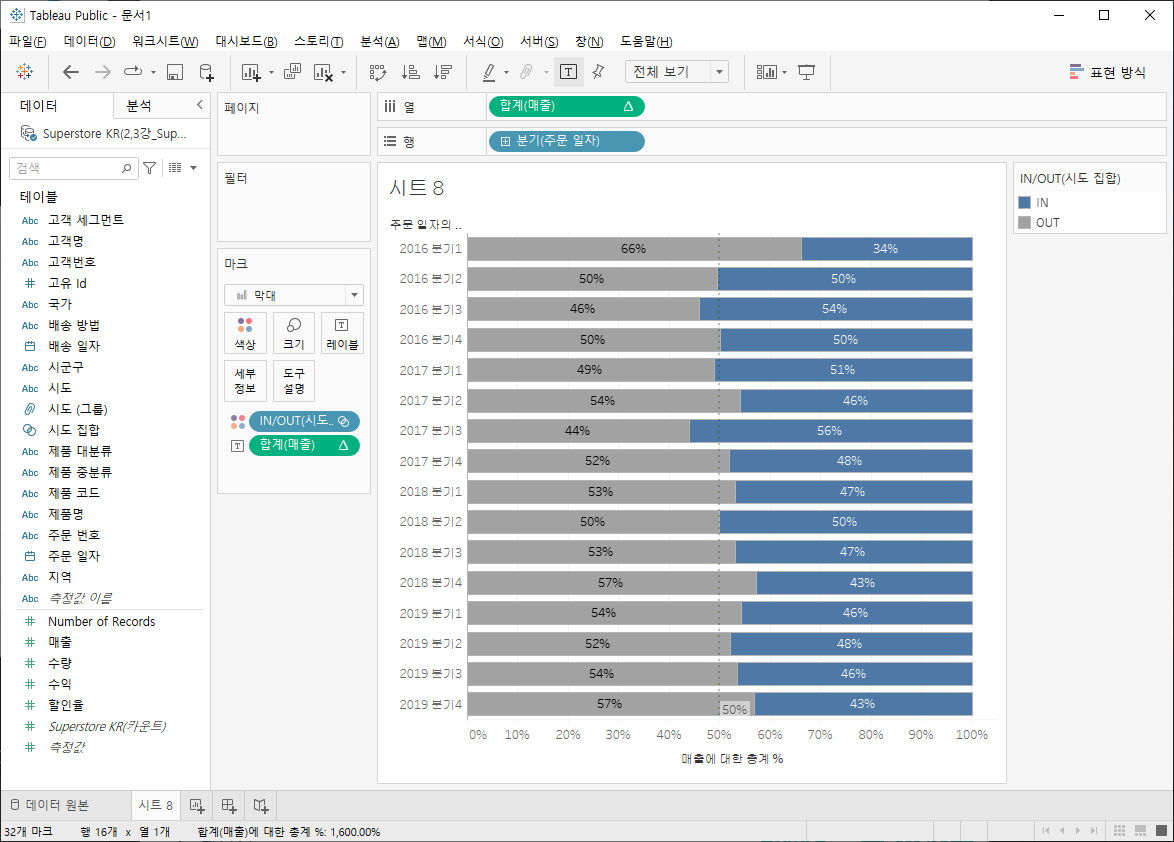Screen dimensions: 1174x842
Task: Click the Tableau start page logo icon
Action: tap(25, 72)
